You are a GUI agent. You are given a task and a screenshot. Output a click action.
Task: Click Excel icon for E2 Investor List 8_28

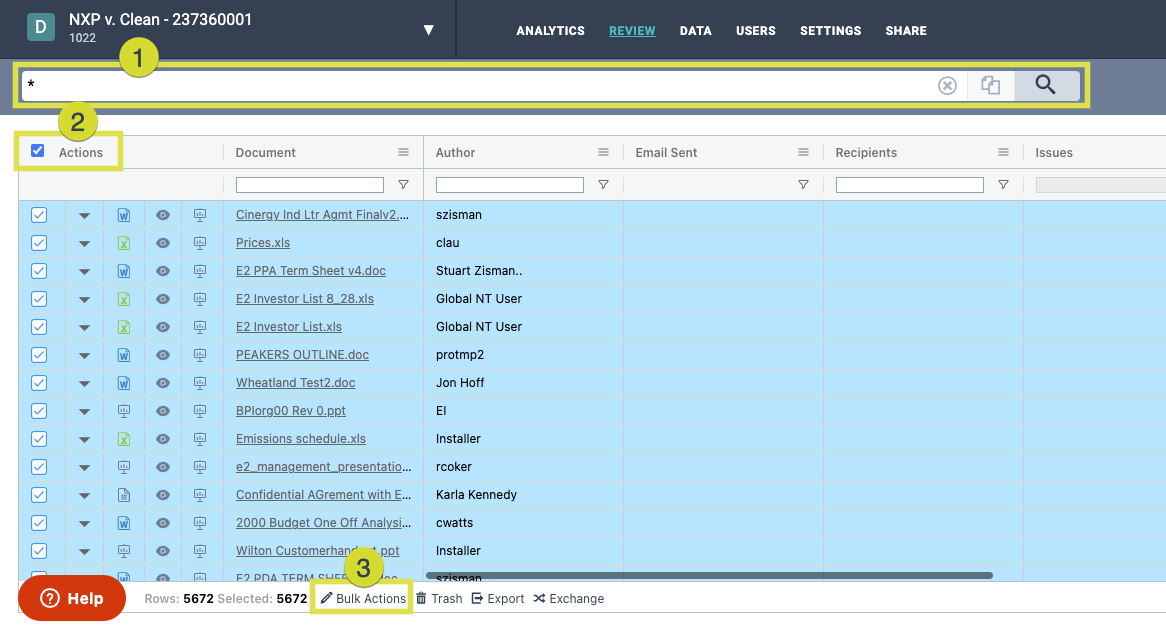point(123,299)
